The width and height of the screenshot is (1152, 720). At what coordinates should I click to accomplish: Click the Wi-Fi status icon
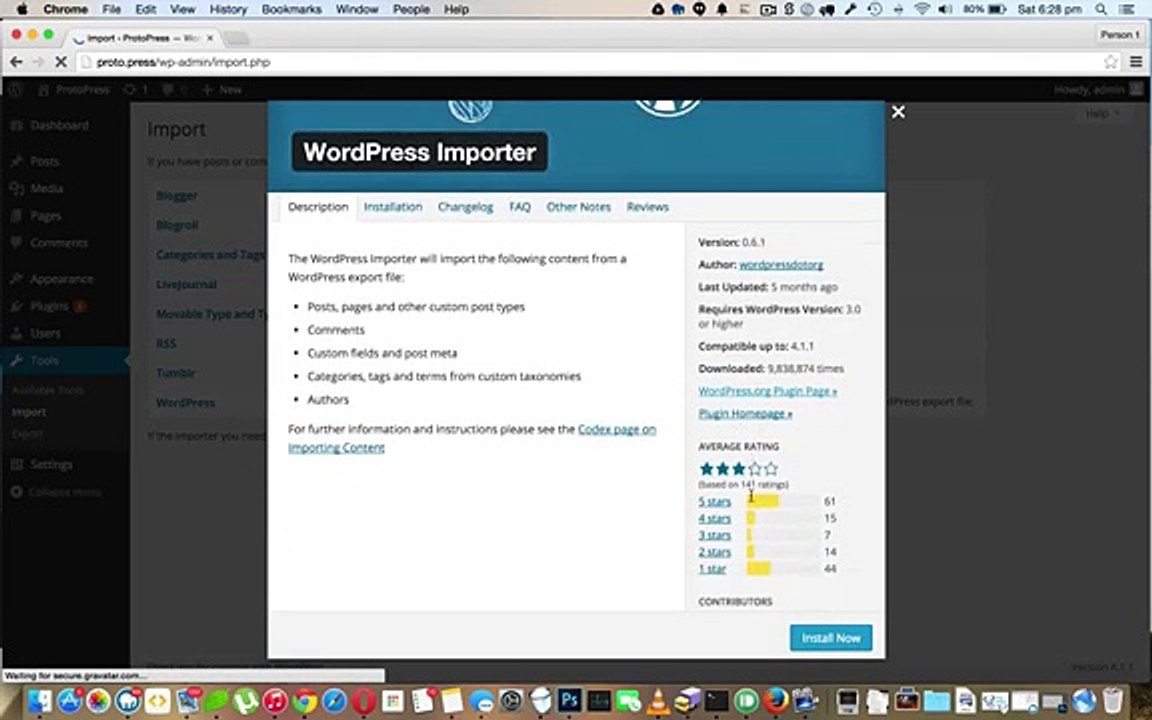921,10
